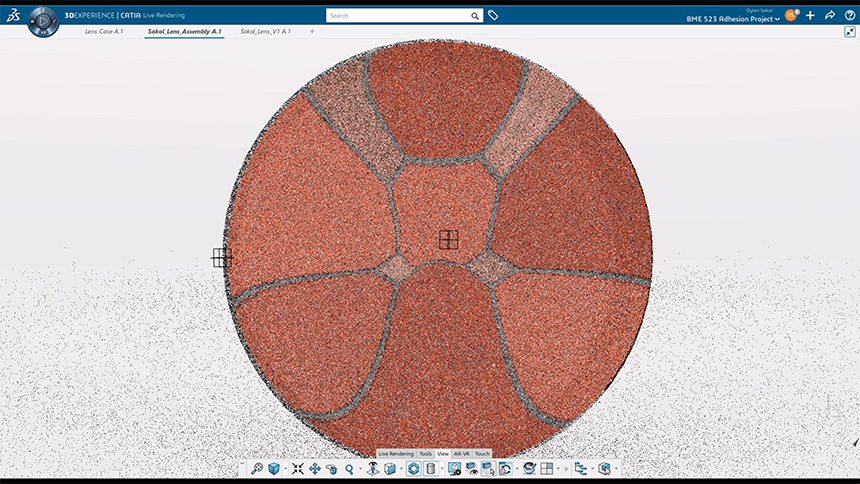Toggle the cylinder display mode button
Image resolution: width=860 pixels, height=484 pixels.
pos(431,468)
